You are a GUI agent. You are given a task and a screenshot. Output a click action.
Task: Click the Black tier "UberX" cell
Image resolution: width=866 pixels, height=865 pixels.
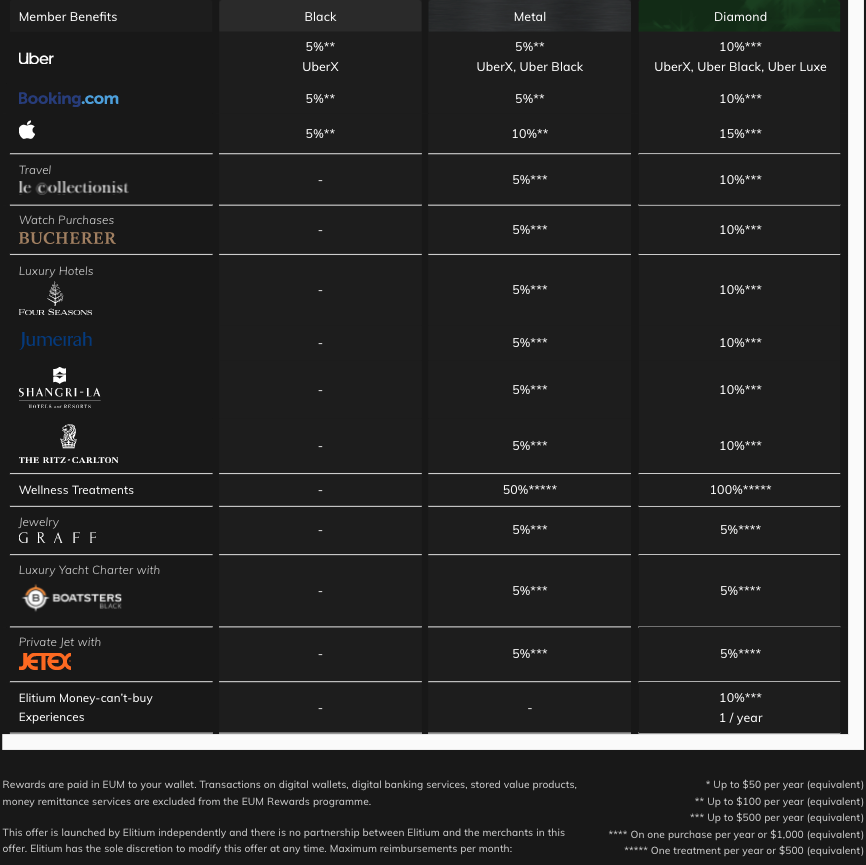pyautogui.click(x=320, y=67)
